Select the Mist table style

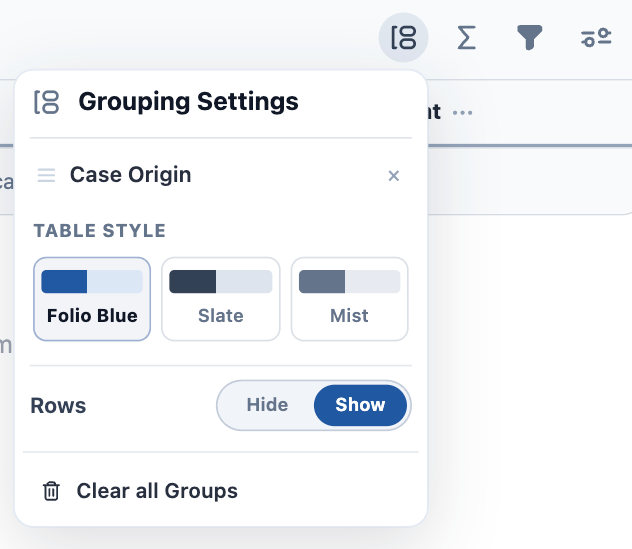click(x=349, y=299)
